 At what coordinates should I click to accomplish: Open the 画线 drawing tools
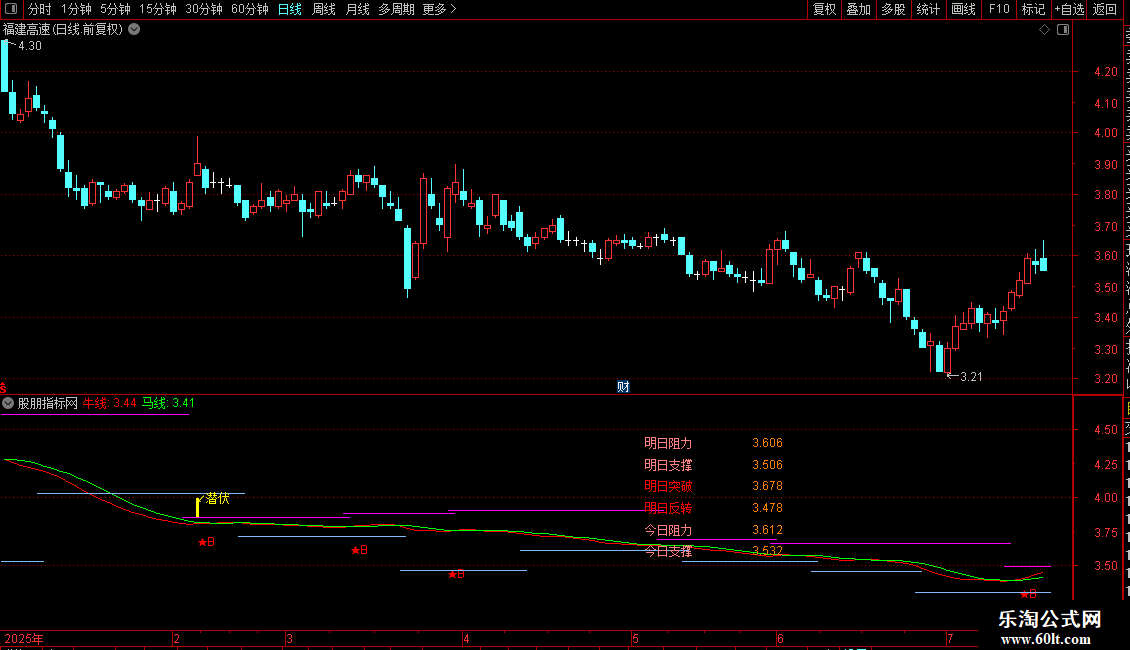click(964, 9)
